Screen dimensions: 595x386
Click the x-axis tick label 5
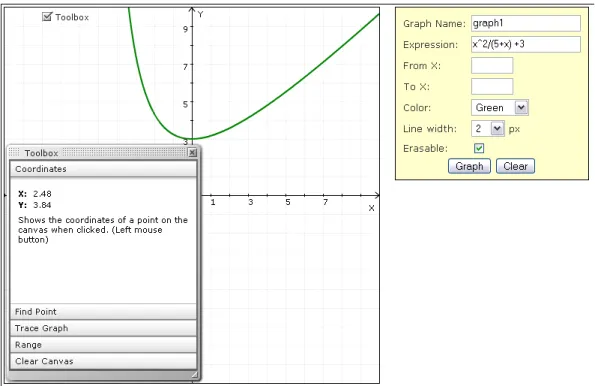pyautogui.click(x=288, y=202)
